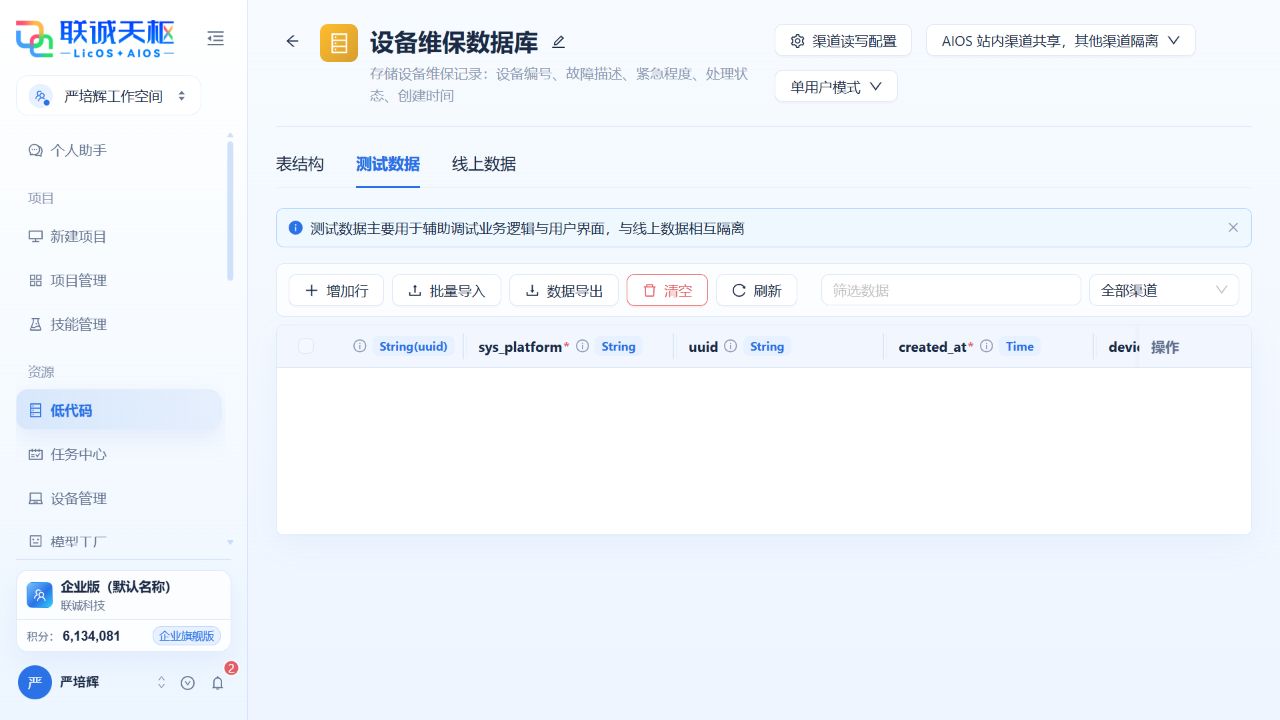Click the enterprise edition avatar icon
This screenshot has width=1280, height=720.
pos(40,595)
